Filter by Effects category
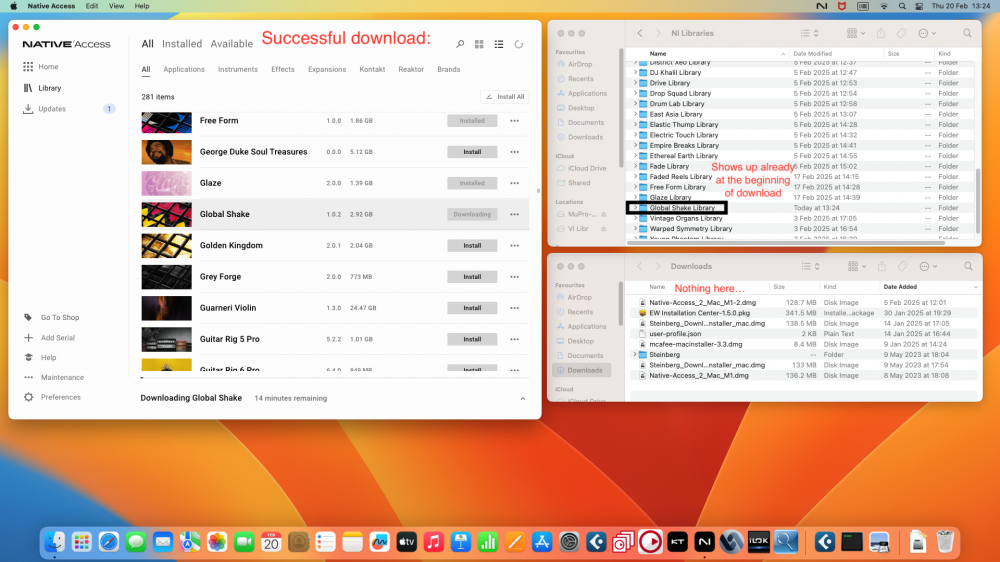Screen dimensions: 1000x562 [x=283, y=70]
